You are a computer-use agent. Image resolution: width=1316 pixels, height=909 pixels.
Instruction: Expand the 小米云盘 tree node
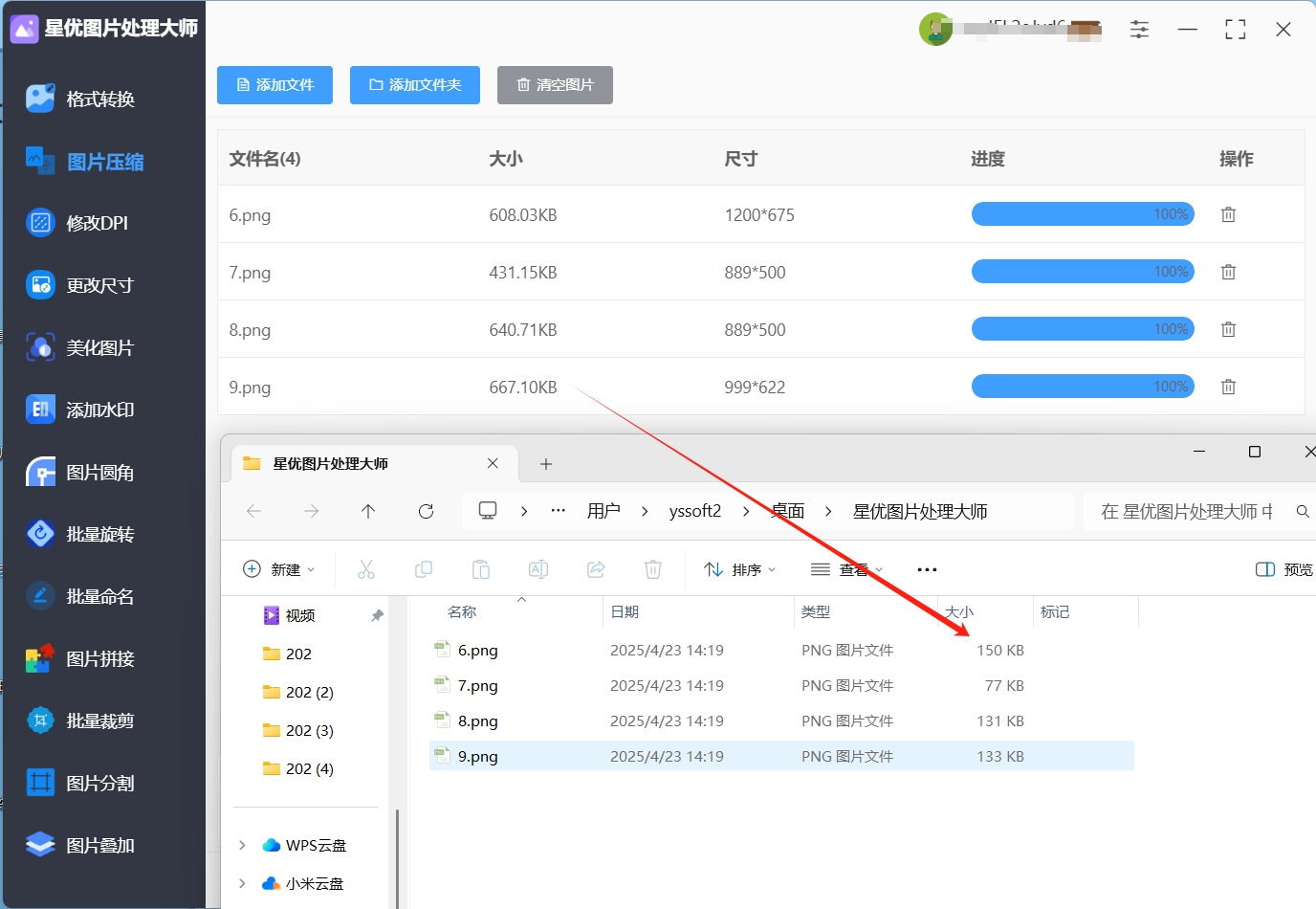coord(242,883)
